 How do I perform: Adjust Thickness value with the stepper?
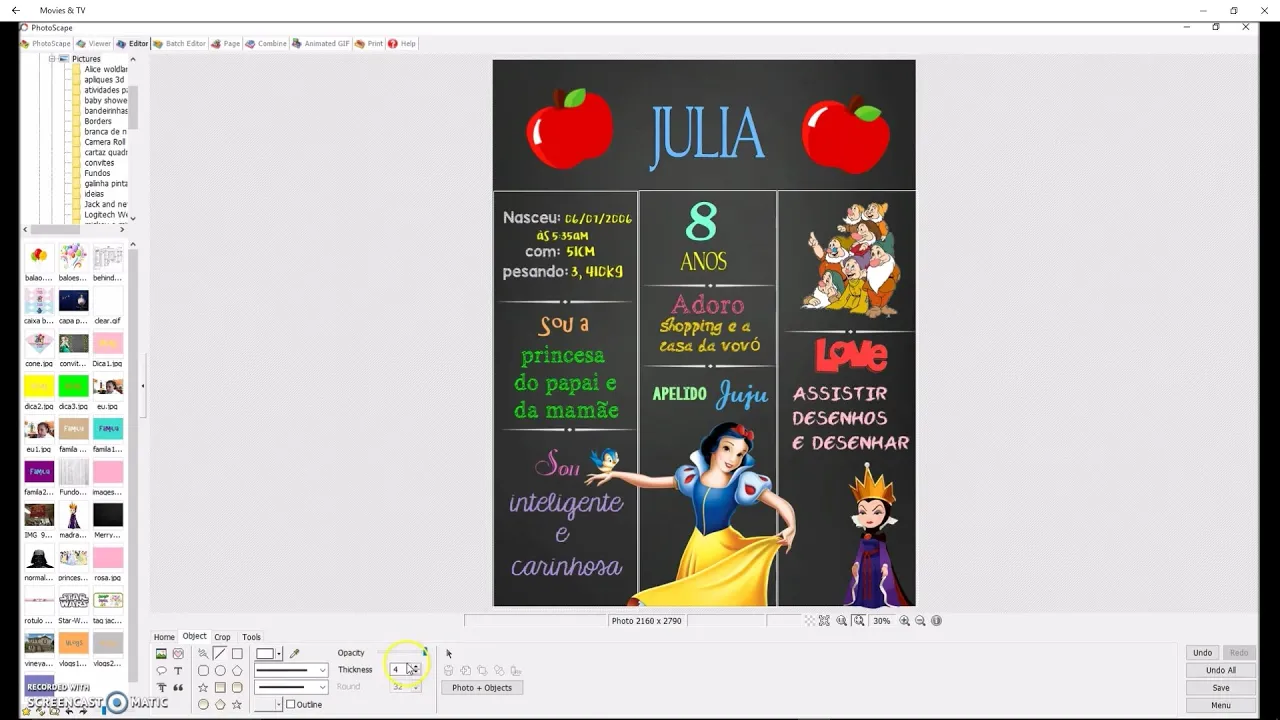pos(416,669)
